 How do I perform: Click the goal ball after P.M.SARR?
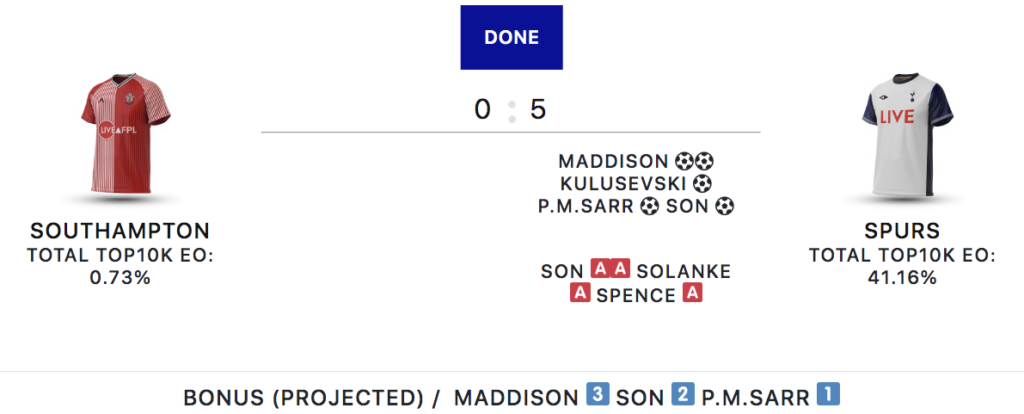651,207
